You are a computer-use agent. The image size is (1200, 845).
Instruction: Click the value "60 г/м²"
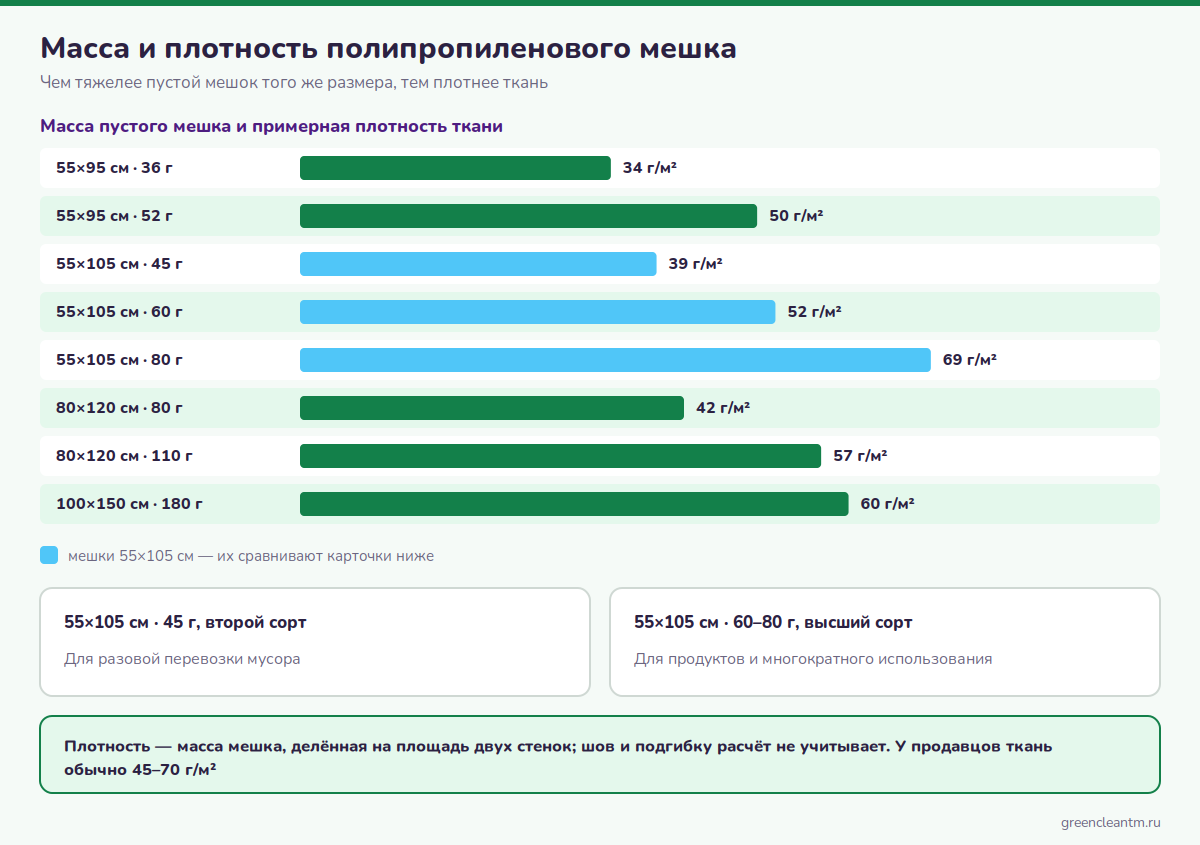click(x=888, y=504)
